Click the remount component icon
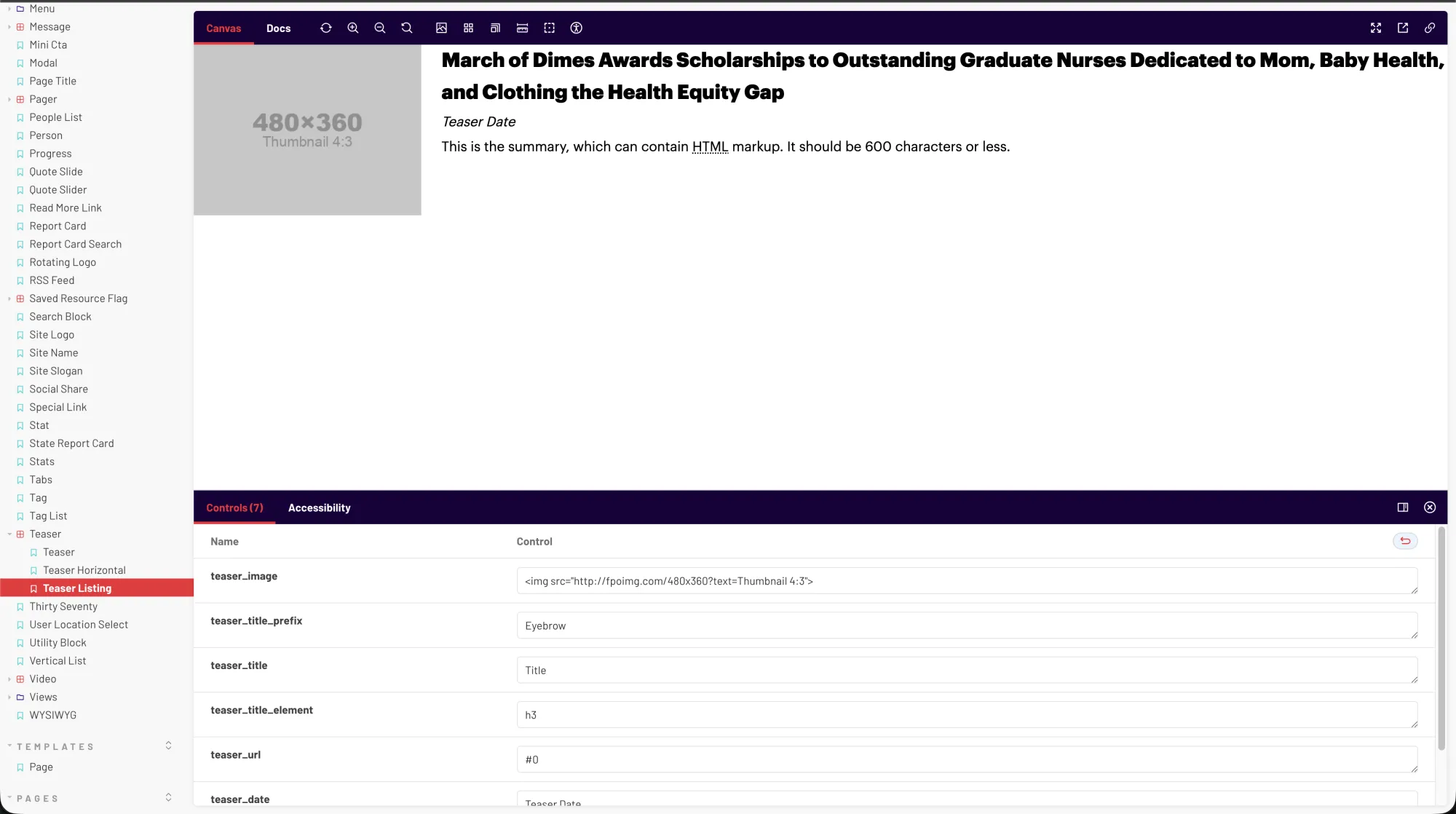The image size is (1456, 814). point(325,28)
